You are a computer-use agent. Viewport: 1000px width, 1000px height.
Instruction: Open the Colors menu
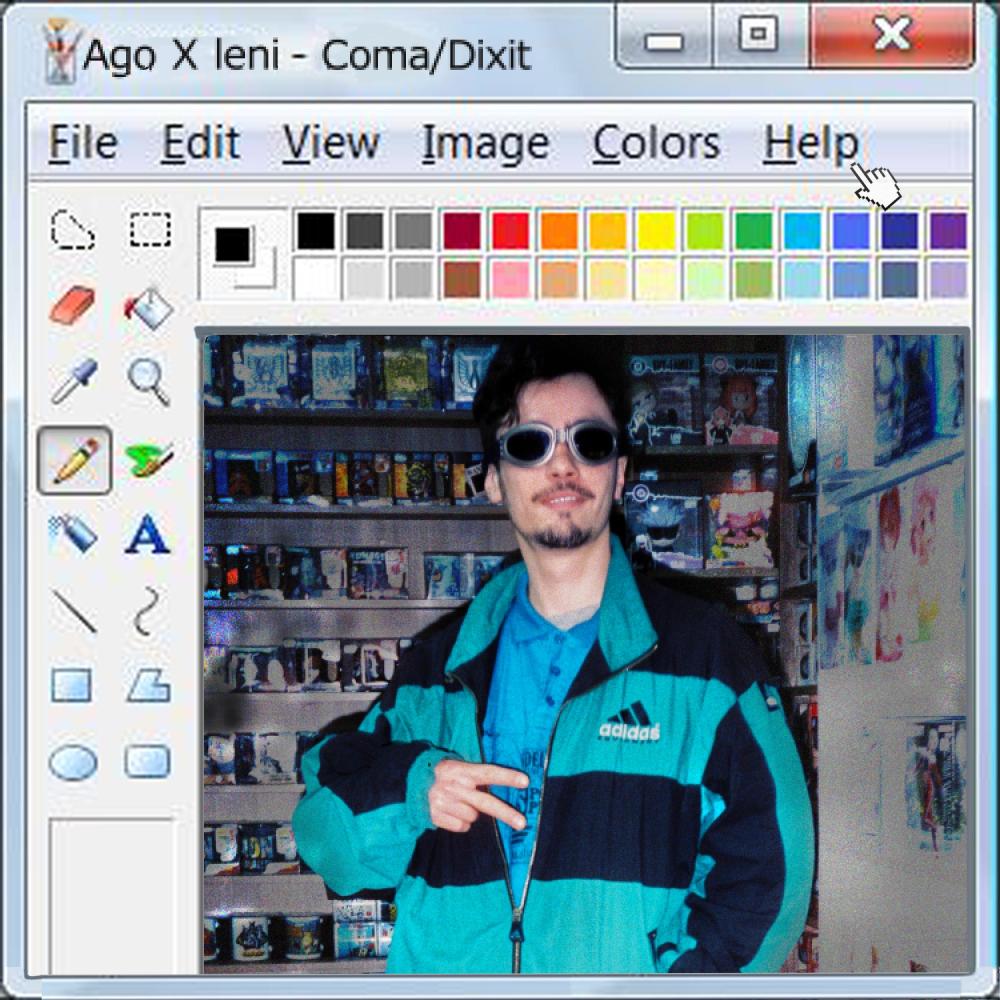pyautogui.click(x=656, y=143)
